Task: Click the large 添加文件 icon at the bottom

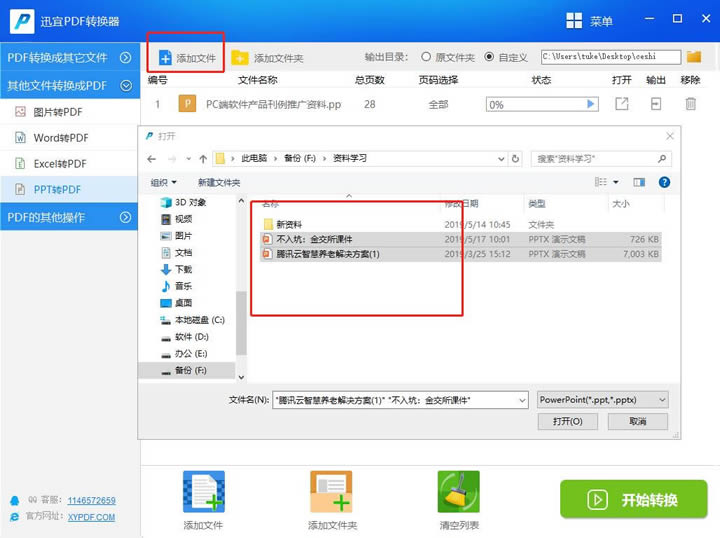Action: (204, 492)
